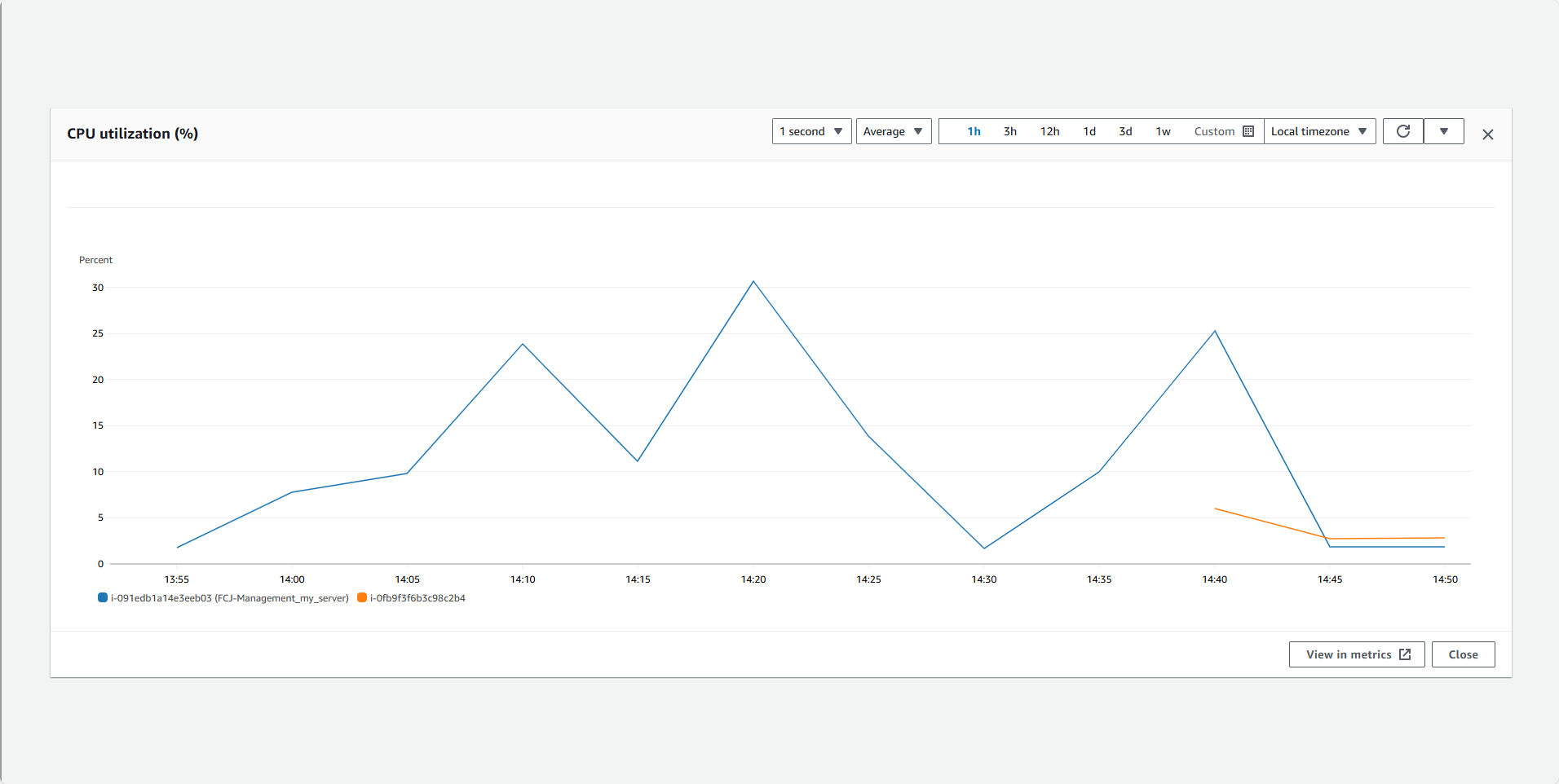The height and width of the screenshot is (784, 1559).
Task: Click the orange legend dot for i-0fb9f3f6b3c98c2b4
Action: coord(361,597)
